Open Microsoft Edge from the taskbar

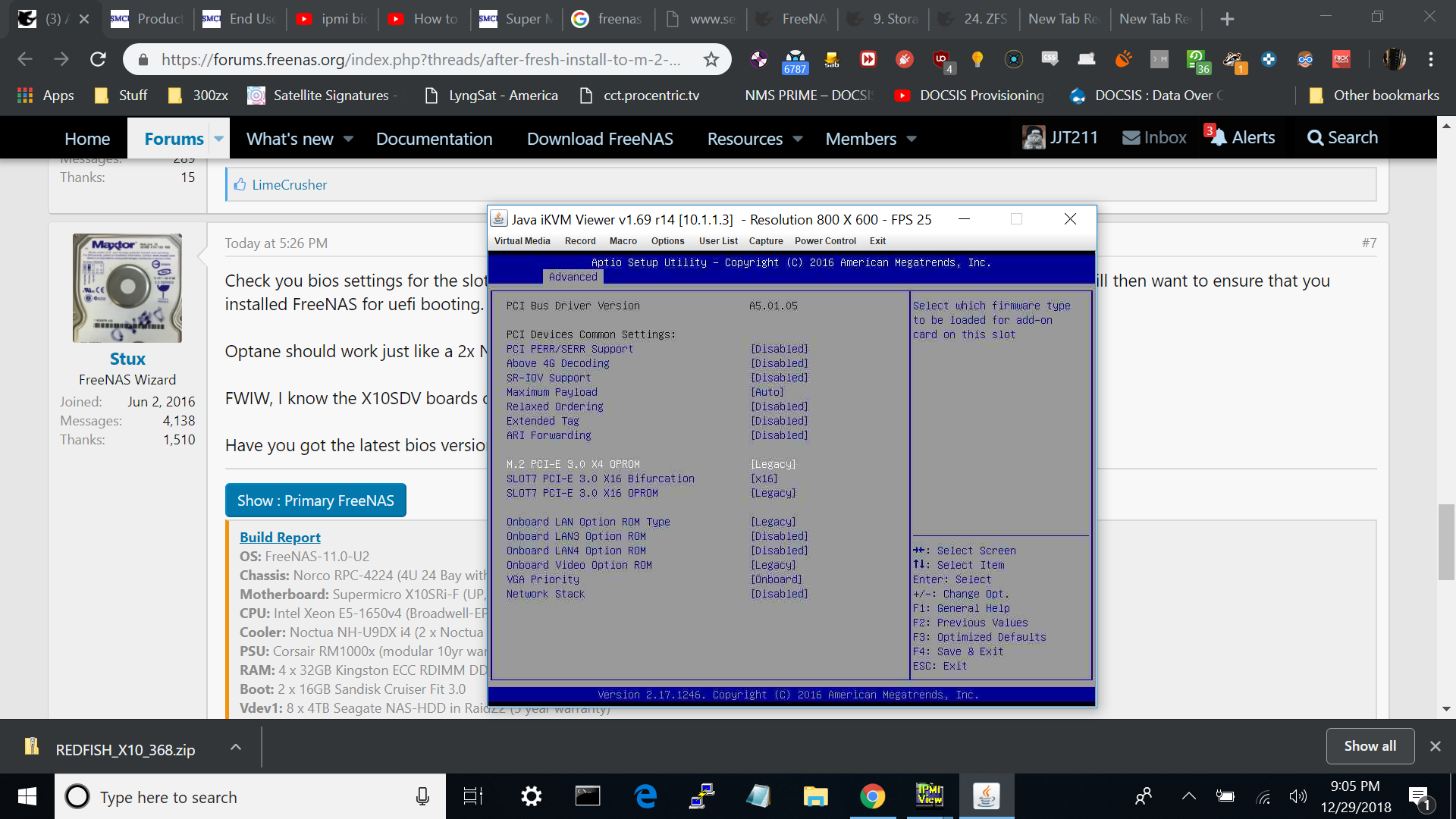point(645,796)
